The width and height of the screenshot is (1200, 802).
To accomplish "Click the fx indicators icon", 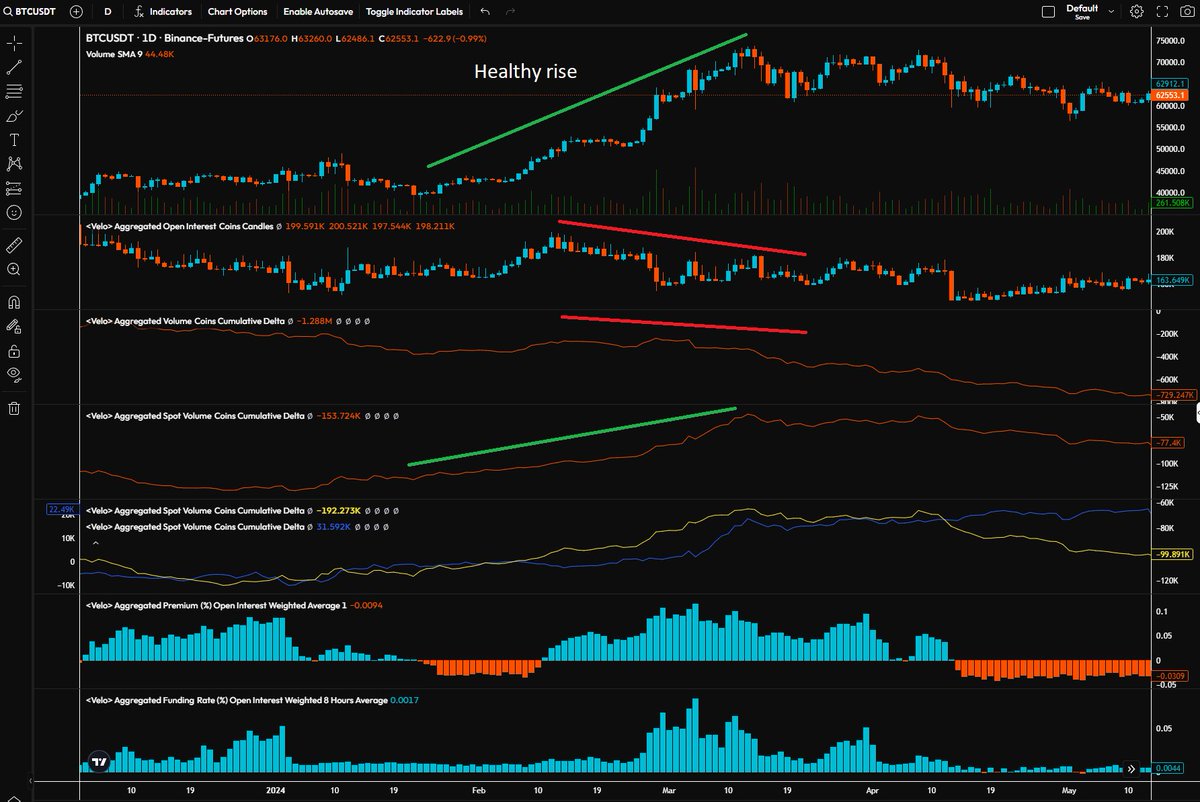I will point(139,12).
